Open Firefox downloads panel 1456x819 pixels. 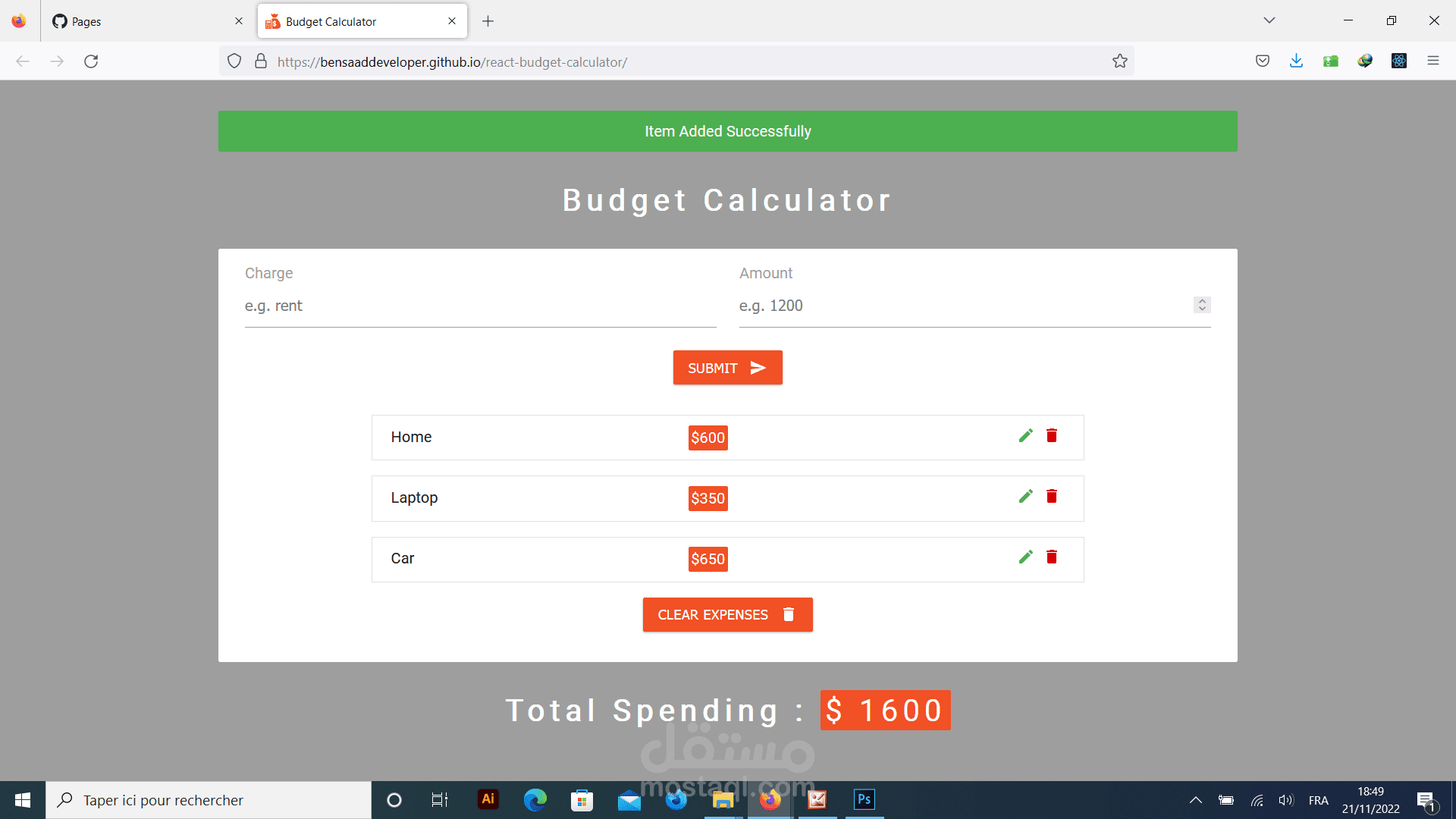pos(1296,61)
